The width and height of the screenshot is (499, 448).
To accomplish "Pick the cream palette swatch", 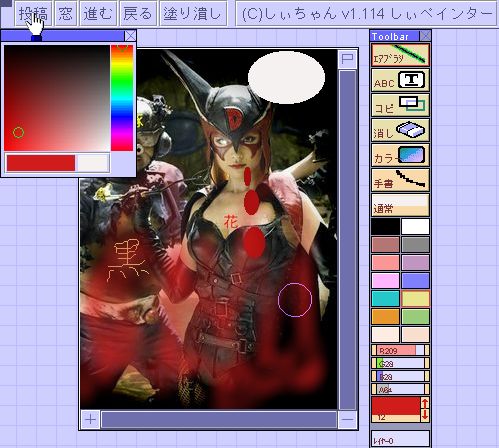I will pos(385,334).
